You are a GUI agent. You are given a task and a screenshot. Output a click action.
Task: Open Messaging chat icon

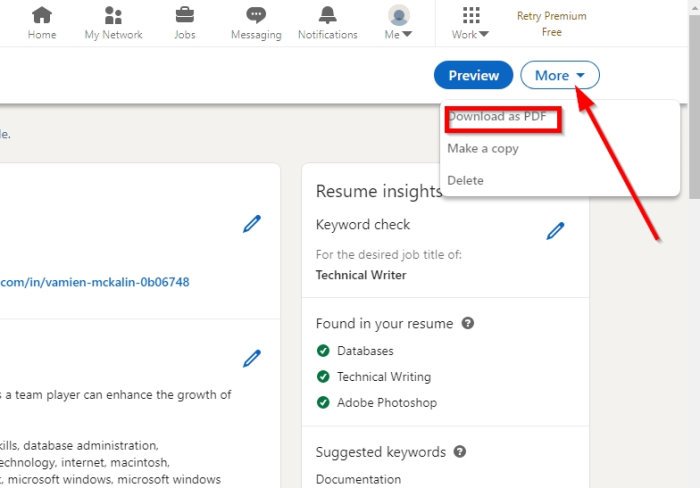(256, 16)
